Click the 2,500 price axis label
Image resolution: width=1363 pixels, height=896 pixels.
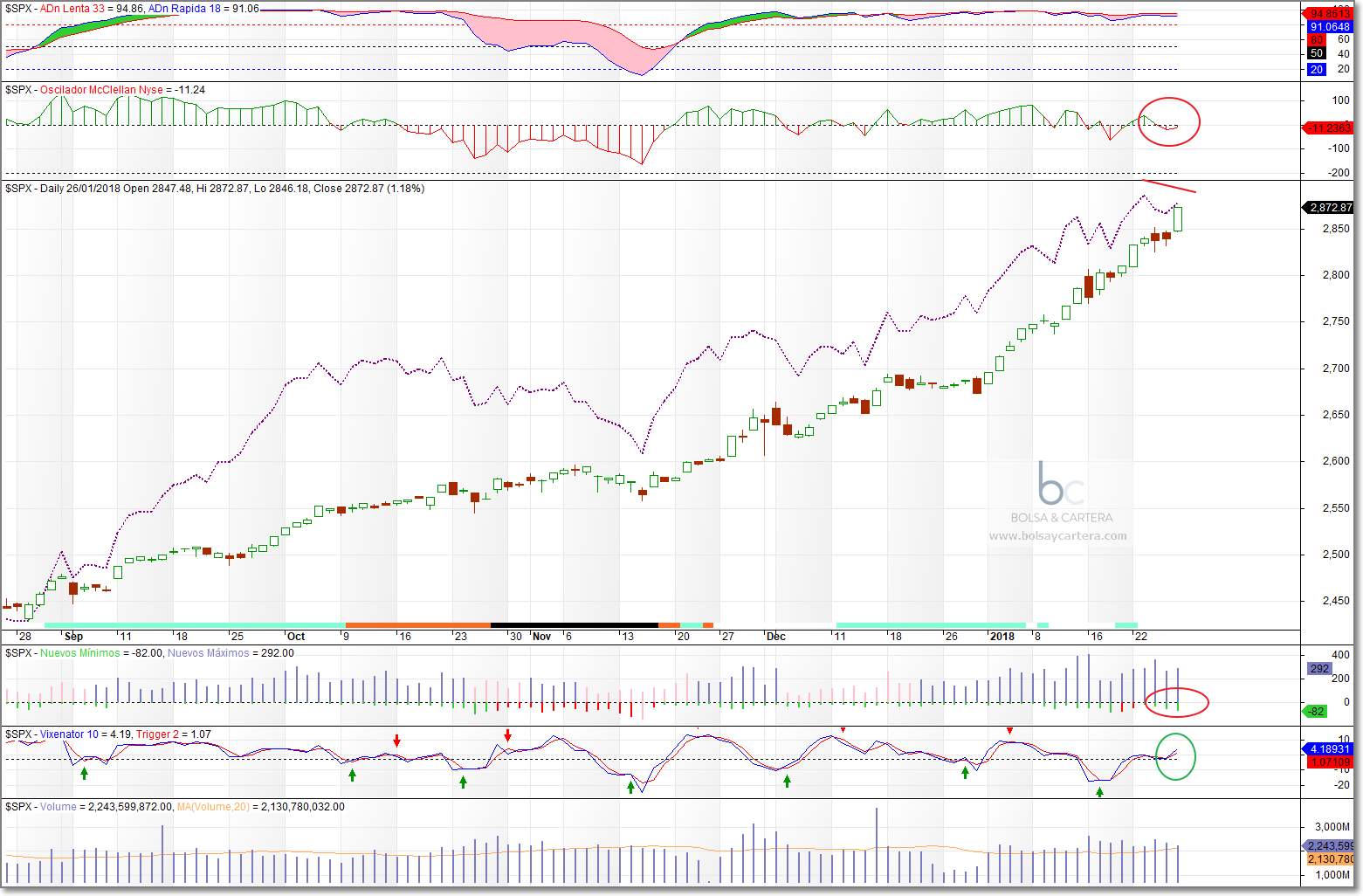click(x=1336, y=555)
